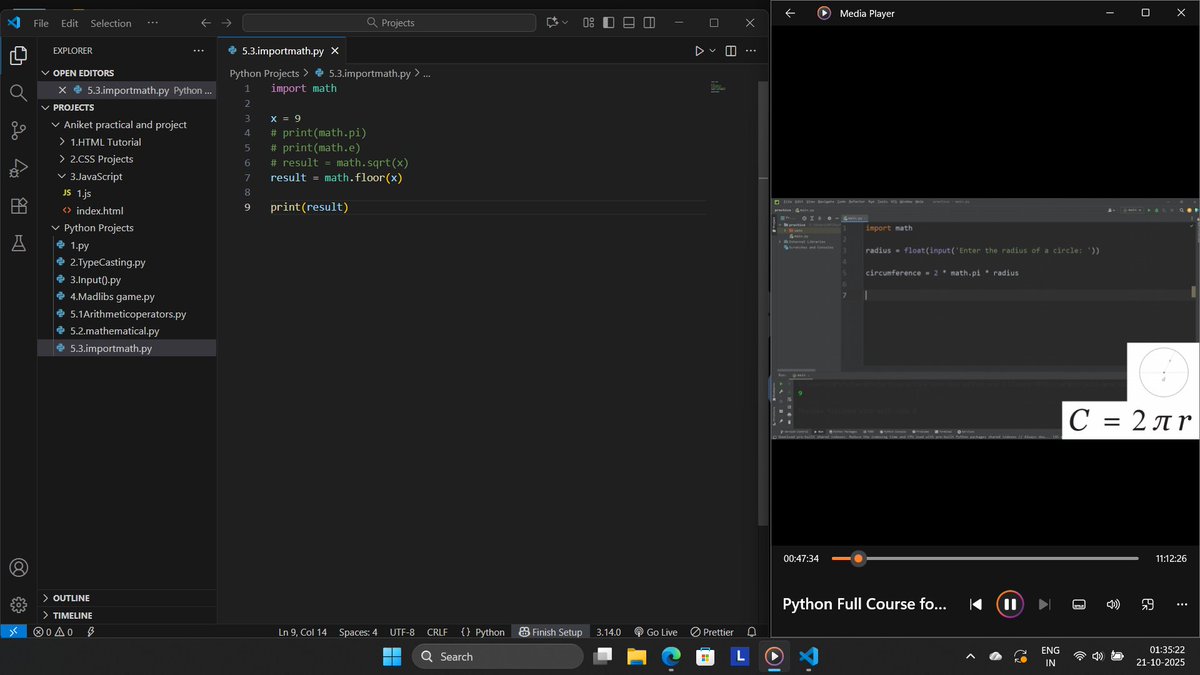This screenshot has width=1200, height=675.
Task: Seek along Media Player progress slider
Action: pyautogui.click(x=985, y=558)
